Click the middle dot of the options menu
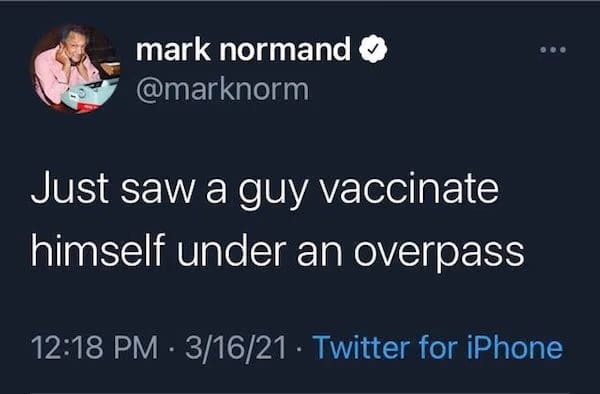 point(553,50)
